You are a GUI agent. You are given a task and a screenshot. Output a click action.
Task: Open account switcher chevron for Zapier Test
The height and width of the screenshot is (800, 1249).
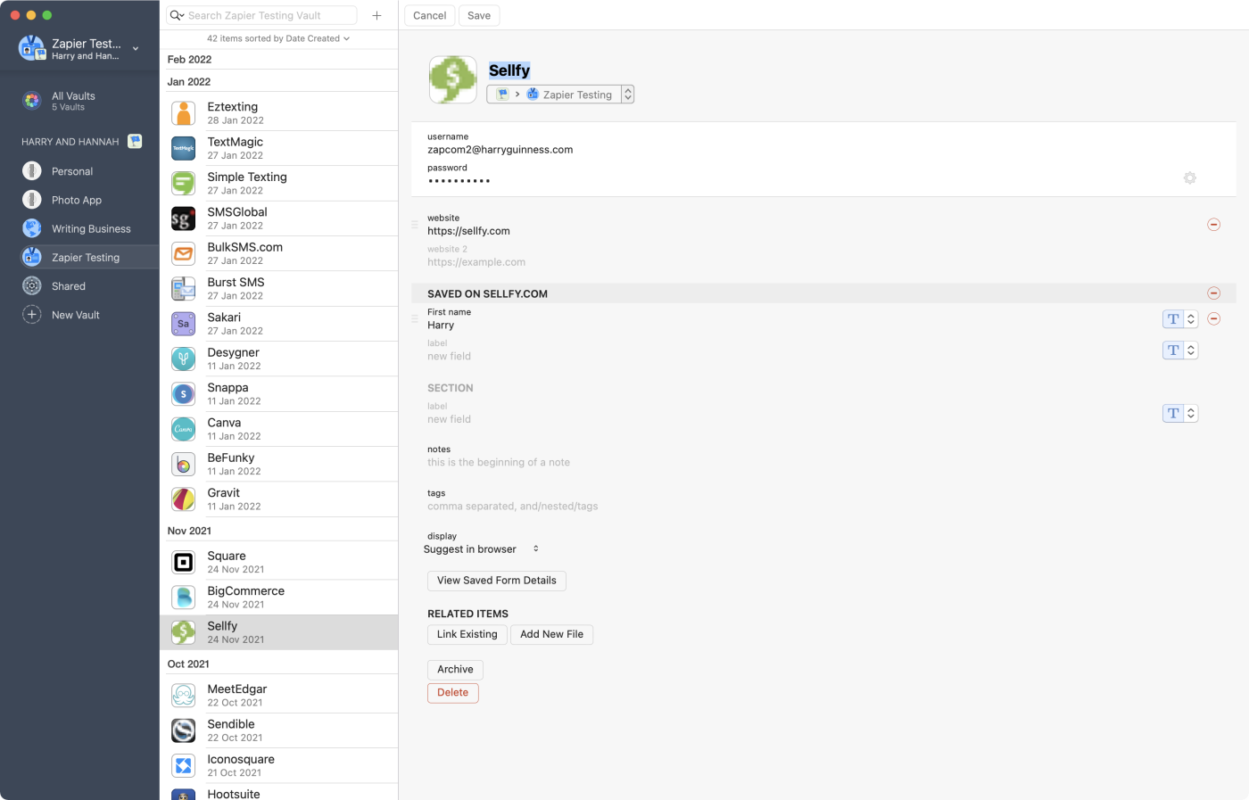pos(135,48)
